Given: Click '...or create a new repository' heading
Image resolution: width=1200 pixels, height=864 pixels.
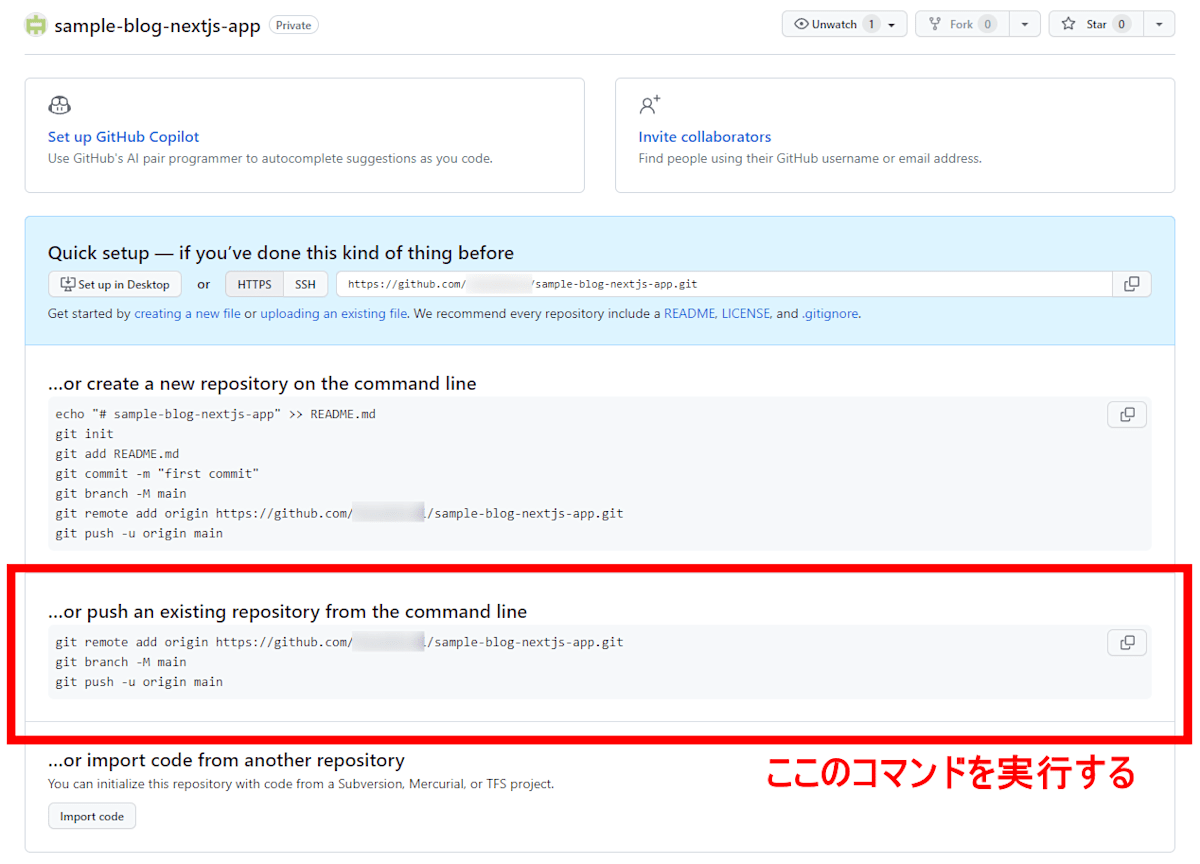Looking at the screenshot, I should pos(262,384).
